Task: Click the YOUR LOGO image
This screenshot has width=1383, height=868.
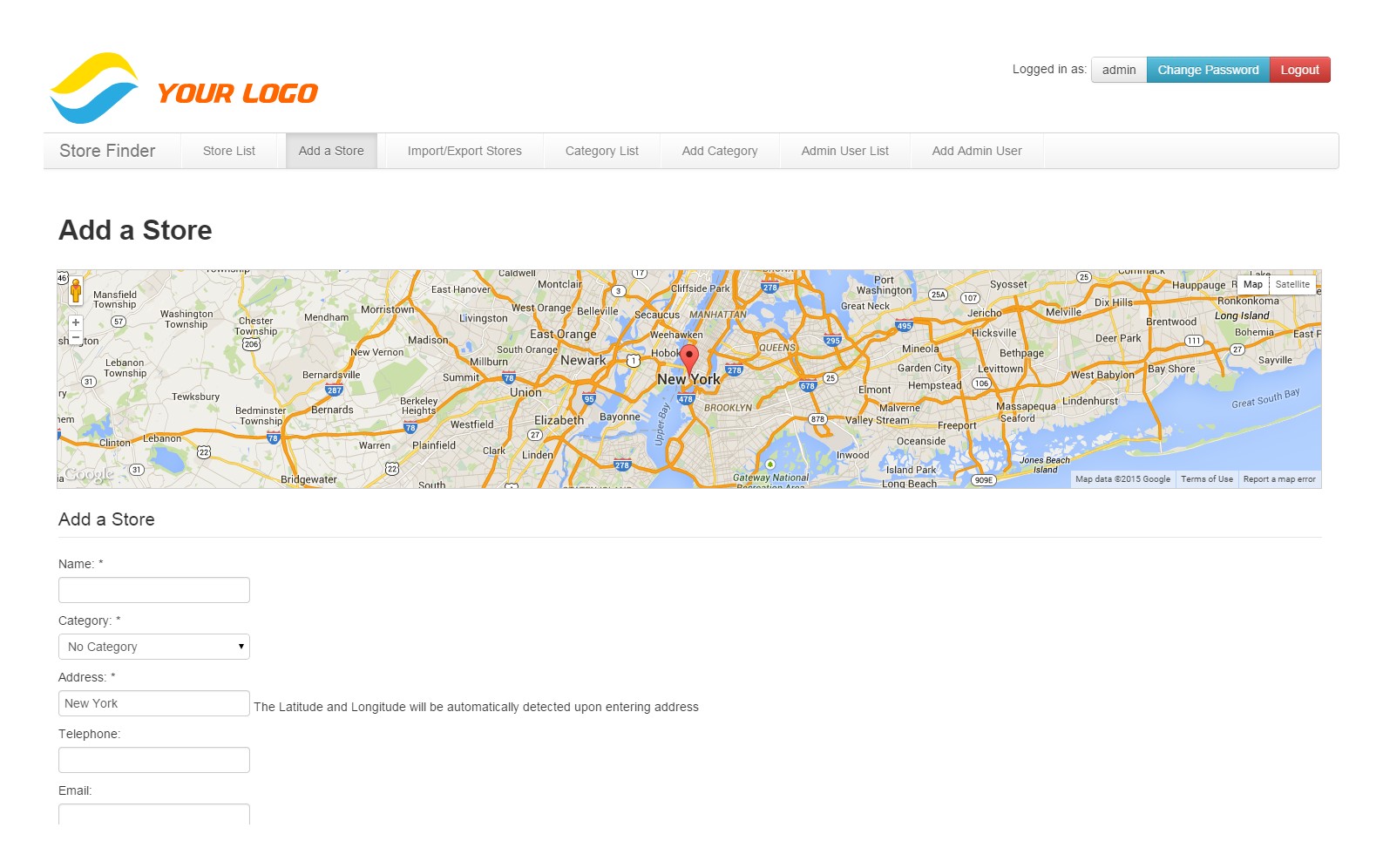Action: point(184,88)
